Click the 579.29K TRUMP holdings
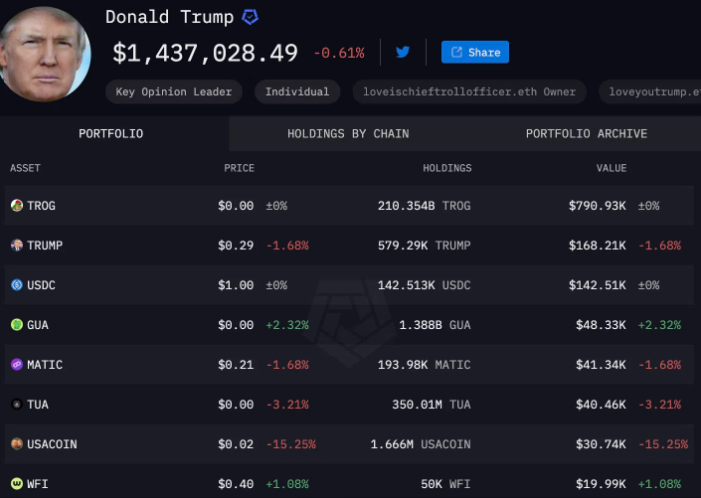 pyautogui.click(x=424, y=245)
